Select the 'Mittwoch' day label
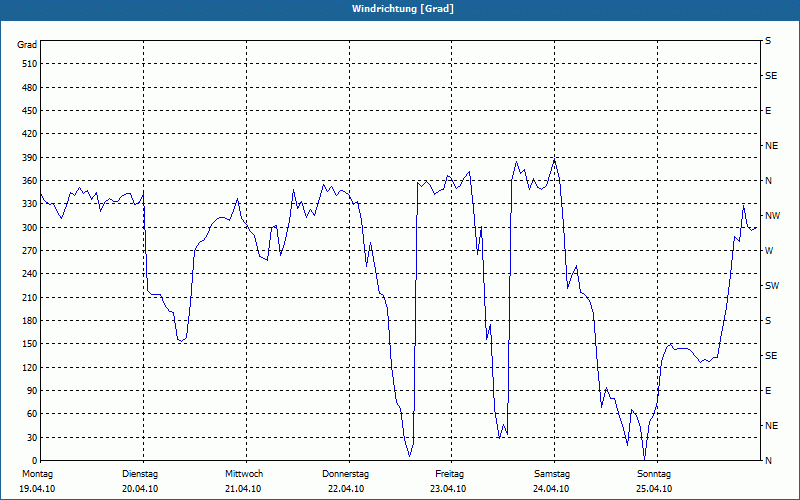800x500 pixels. pos(244,474)
